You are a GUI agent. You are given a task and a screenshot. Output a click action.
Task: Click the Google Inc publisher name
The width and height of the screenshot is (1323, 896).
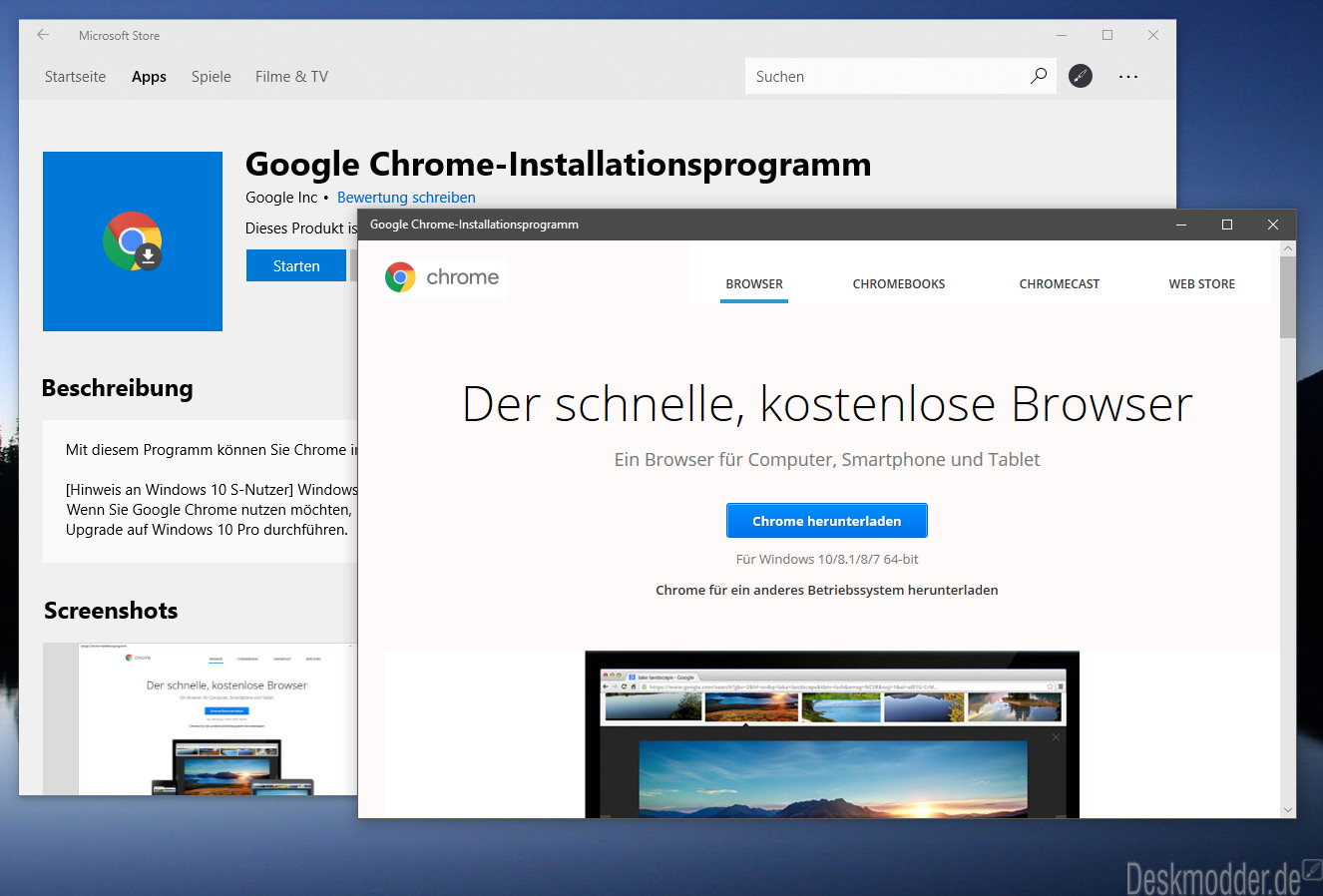click(281, 198)
